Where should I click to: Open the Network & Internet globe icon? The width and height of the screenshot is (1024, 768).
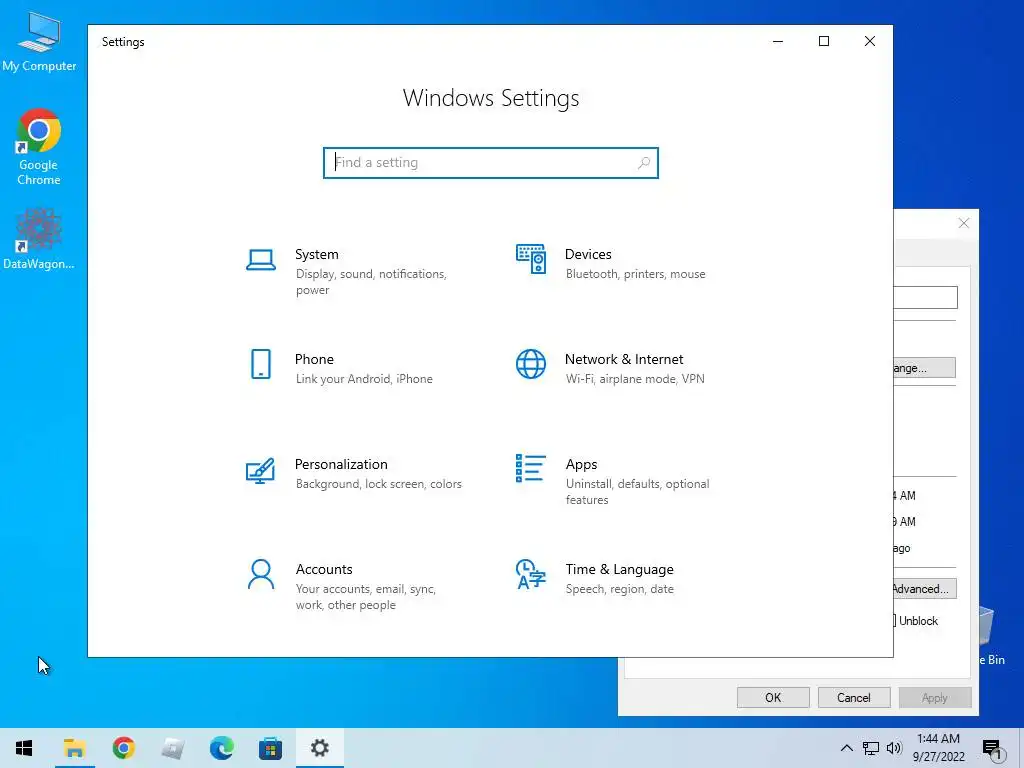point(531,364)
